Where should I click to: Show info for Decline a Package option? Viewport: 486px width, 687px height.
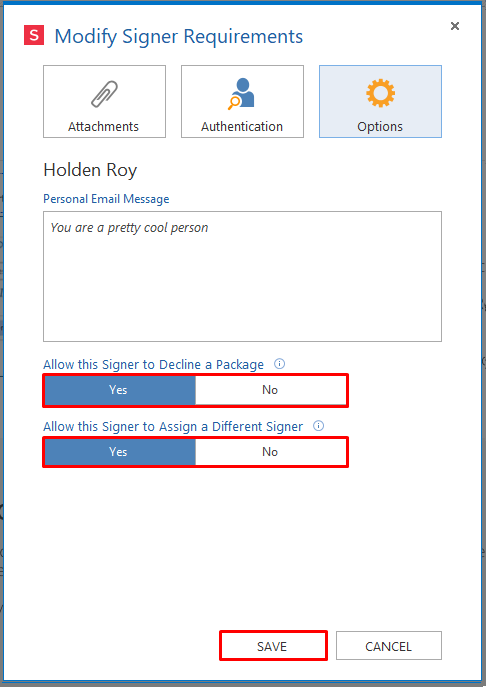(x=279, y=364)
